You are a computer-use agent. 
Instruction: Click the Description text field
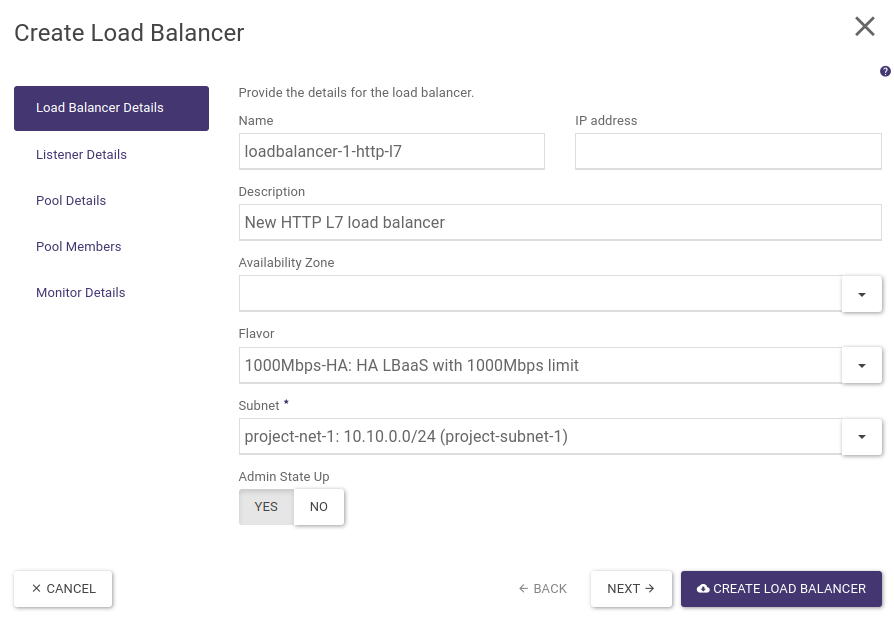[x=559, y=222]
